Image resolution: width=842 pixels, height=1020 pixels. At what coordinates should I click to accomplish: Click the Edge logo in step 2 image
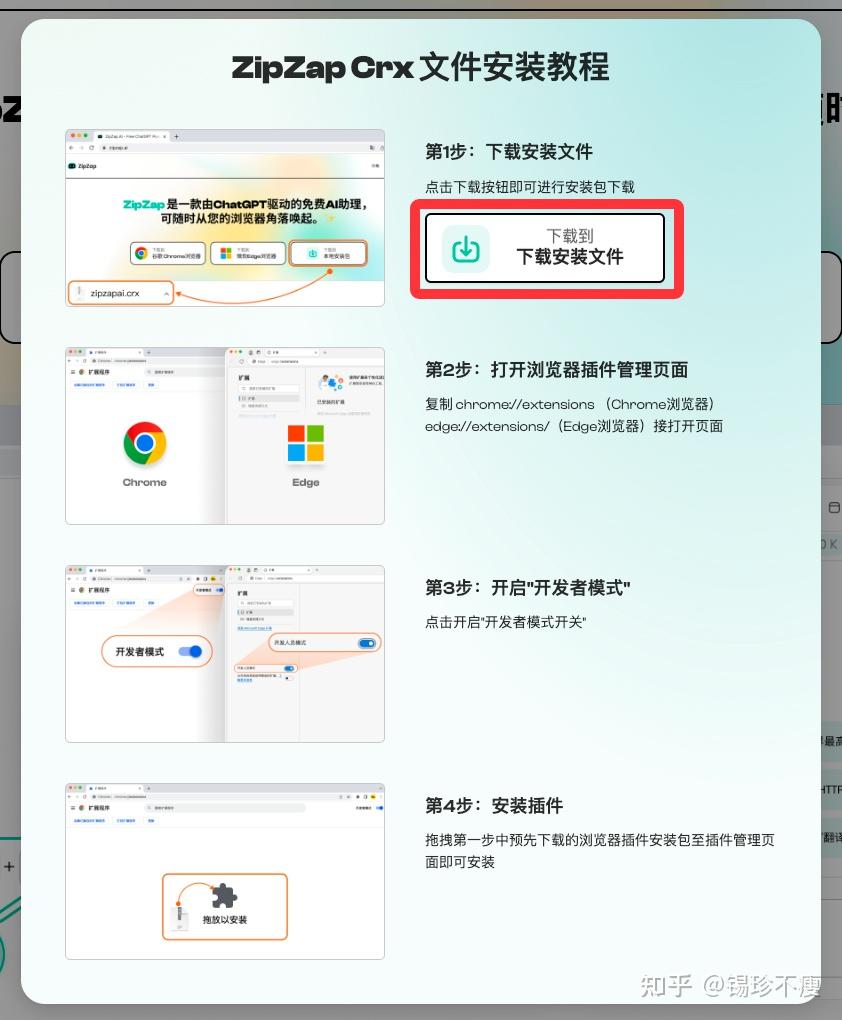click(x=306, y=443)
